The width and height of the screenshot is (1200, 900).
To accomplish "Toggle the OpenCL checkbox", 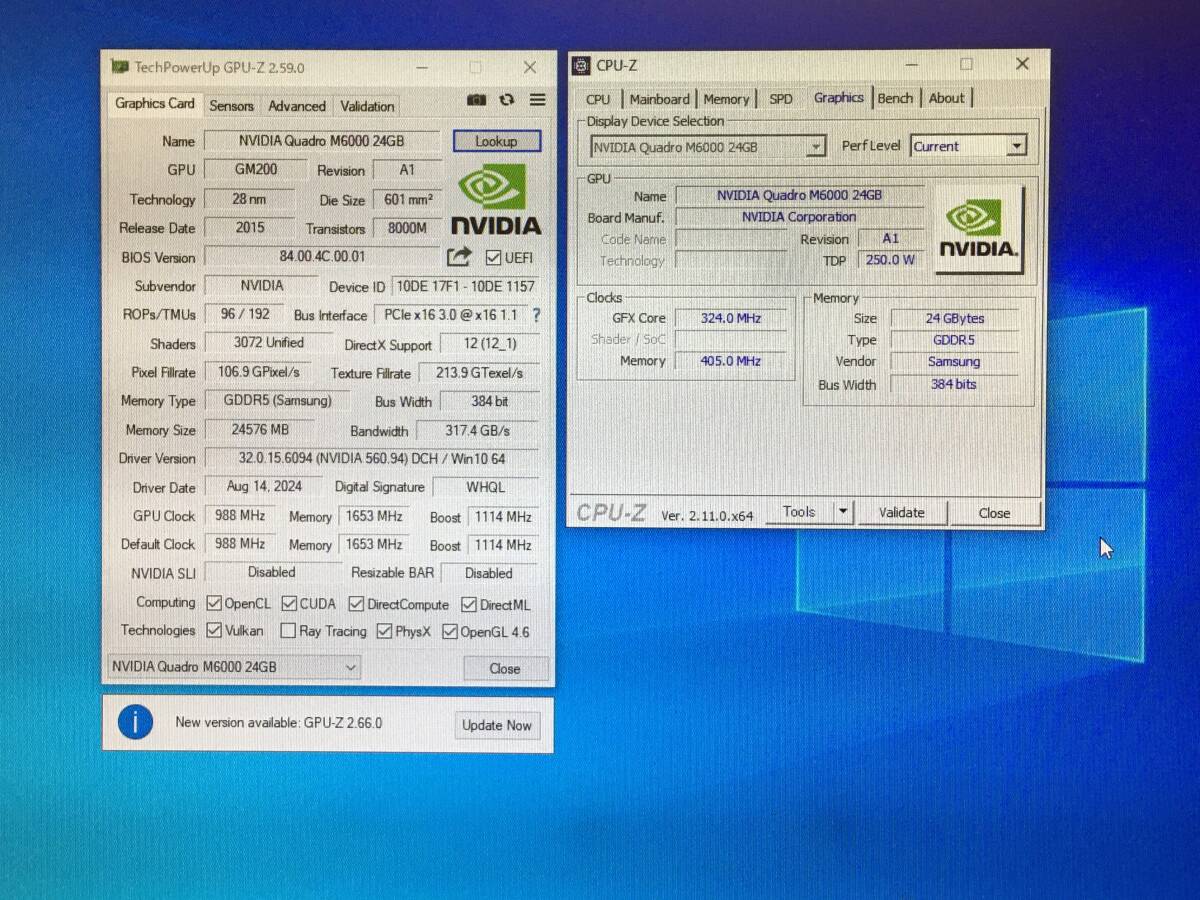I will click(x=214, y=604).
